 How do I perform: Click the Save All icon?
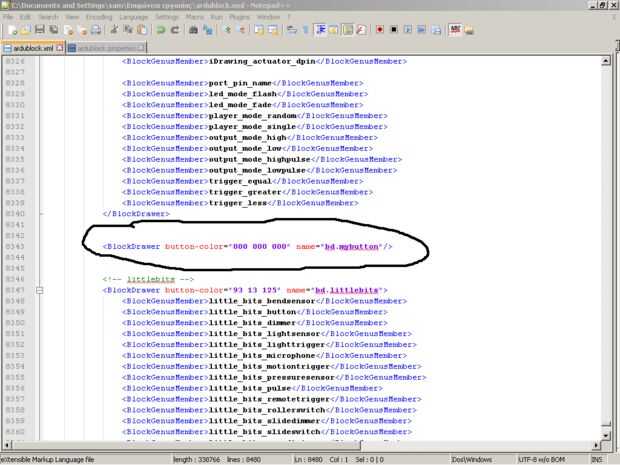[53, 30]
